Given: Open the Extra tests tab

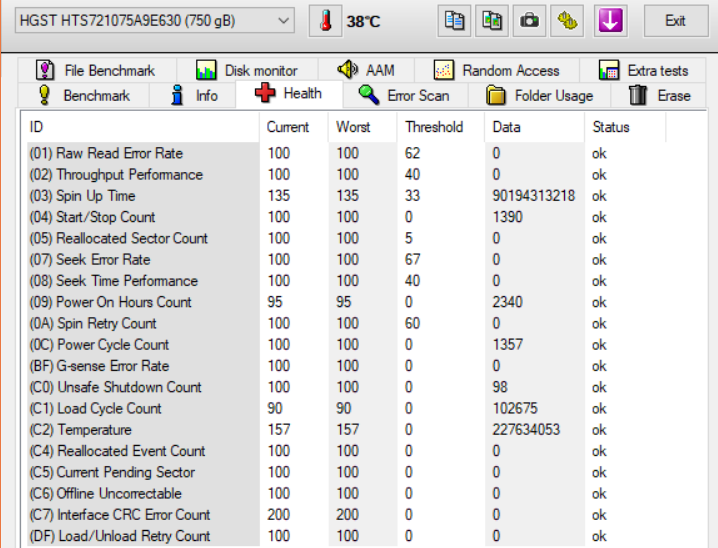Looking at the screenshot, I should click(643, 71).
